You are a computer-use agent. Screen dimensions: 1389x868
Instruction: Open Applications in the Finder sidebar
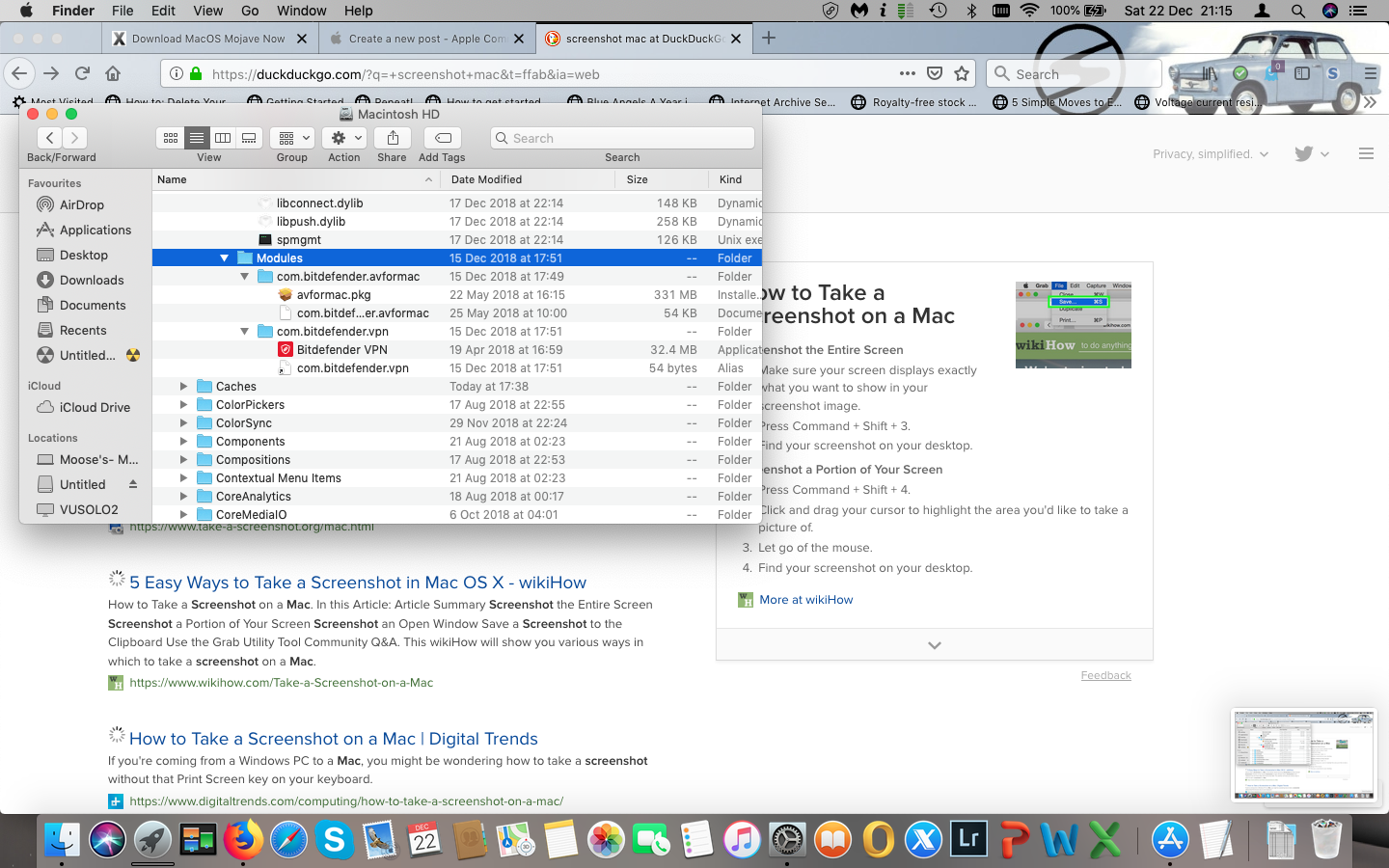(95, 230)
